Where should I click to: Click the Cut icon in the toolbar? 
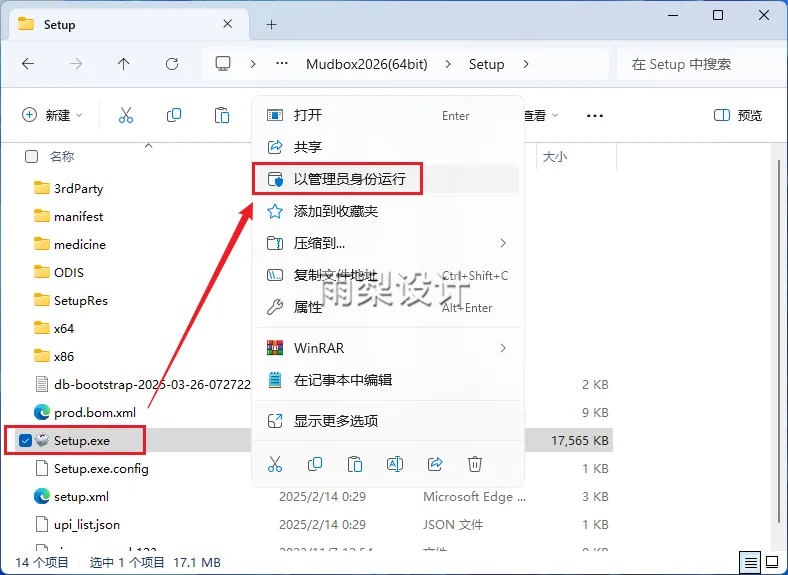click(126, 115)
